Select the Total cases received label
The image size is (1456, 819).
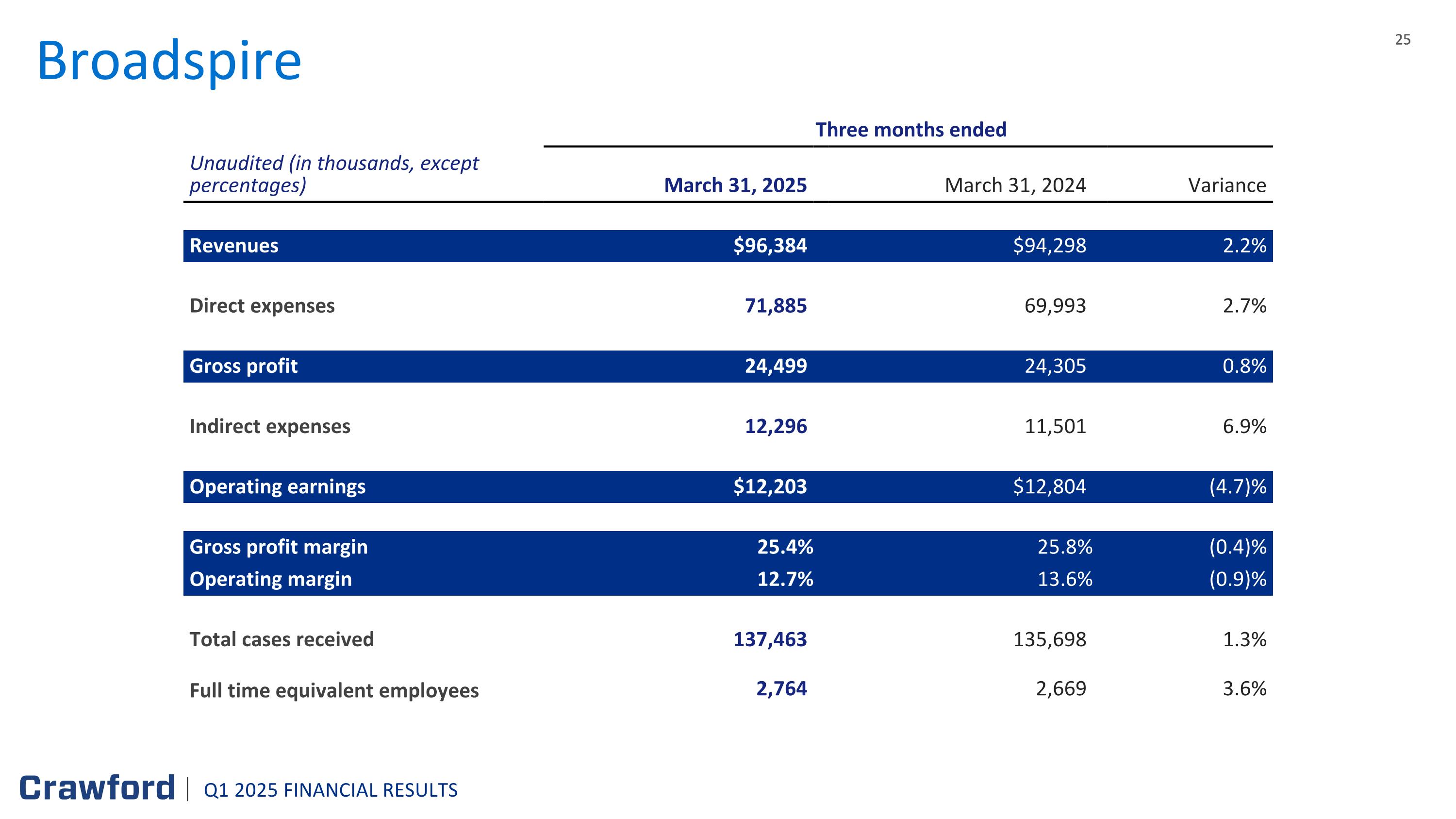(x=281, y=639)
